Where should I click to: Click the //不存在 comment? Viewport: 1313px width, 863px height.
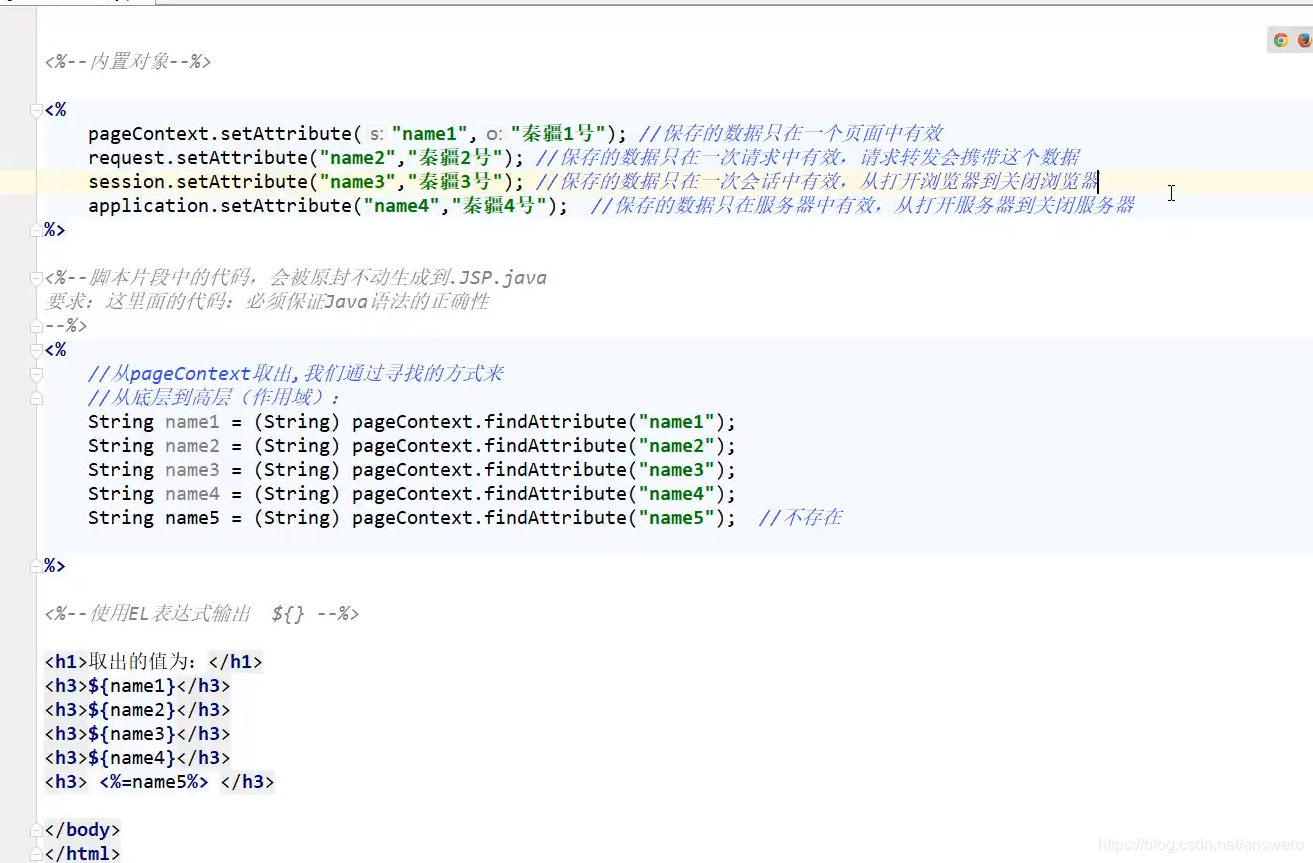point(800,518)
